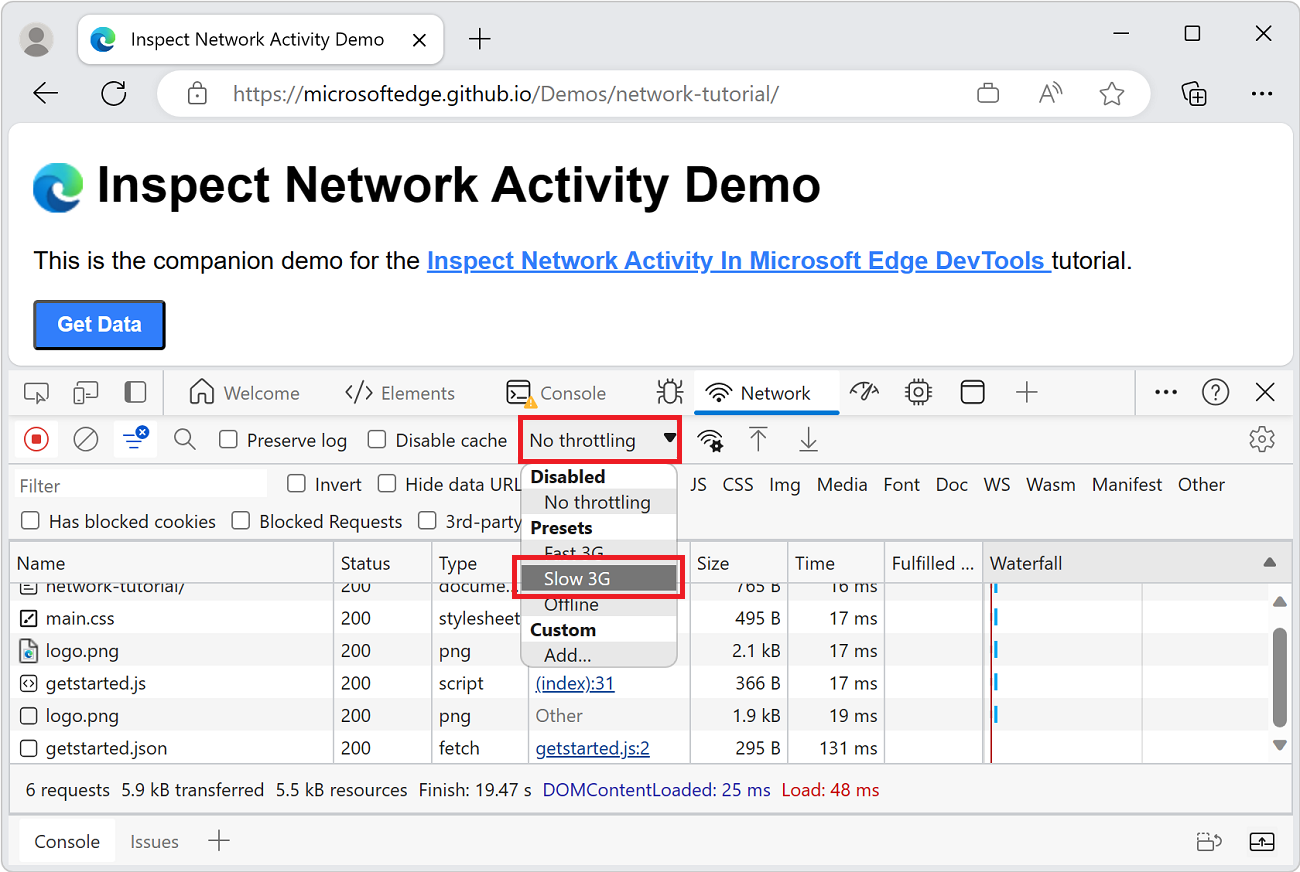Viewport: 1300px width, 872px height.
Task: Filter requests by Manifest type
Action: (1127, 484)
